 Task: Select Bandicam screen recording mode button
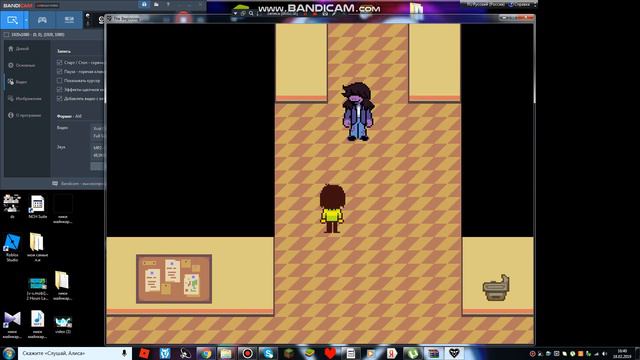pos(12,20)
